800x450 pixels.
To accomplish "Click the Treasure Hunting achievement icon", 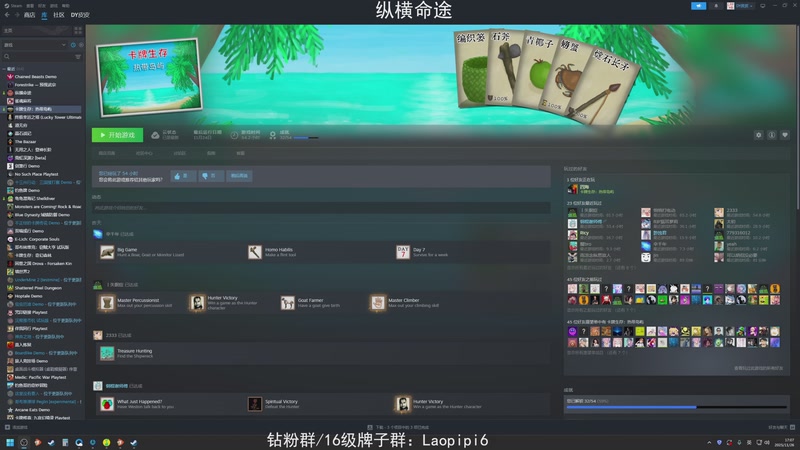I will pos(107,353).
